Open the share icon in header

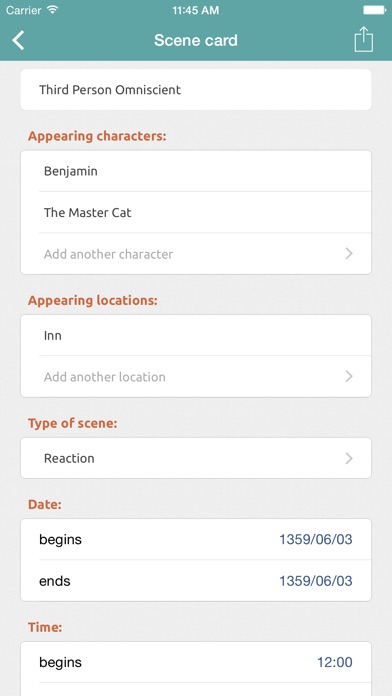[x=364, y=40]
